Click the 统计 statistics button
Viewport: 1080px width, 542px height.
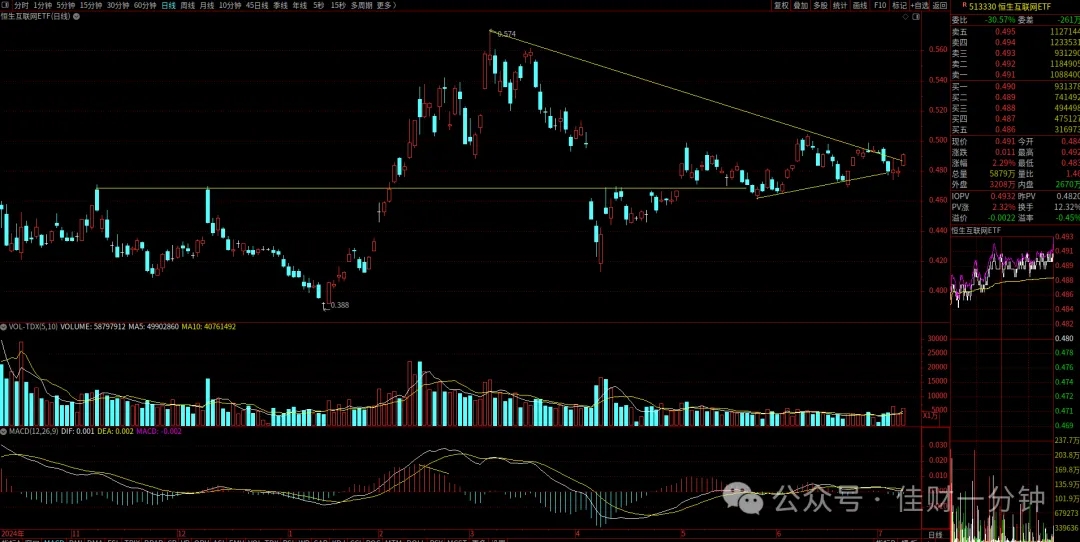[x=840, y=5]
